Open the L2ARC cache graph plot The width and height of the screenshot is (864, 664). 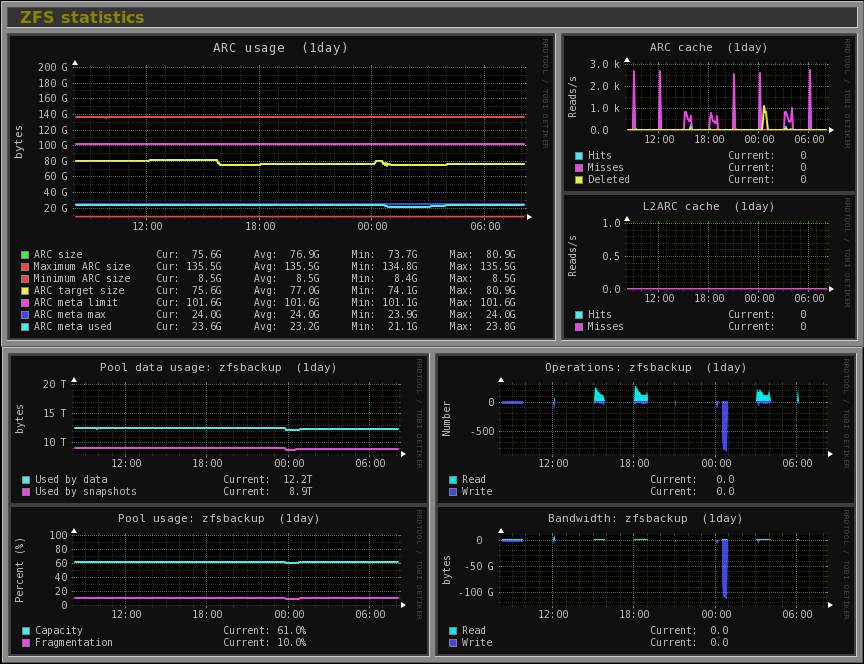pyautogui.click(x=727, y=256)
